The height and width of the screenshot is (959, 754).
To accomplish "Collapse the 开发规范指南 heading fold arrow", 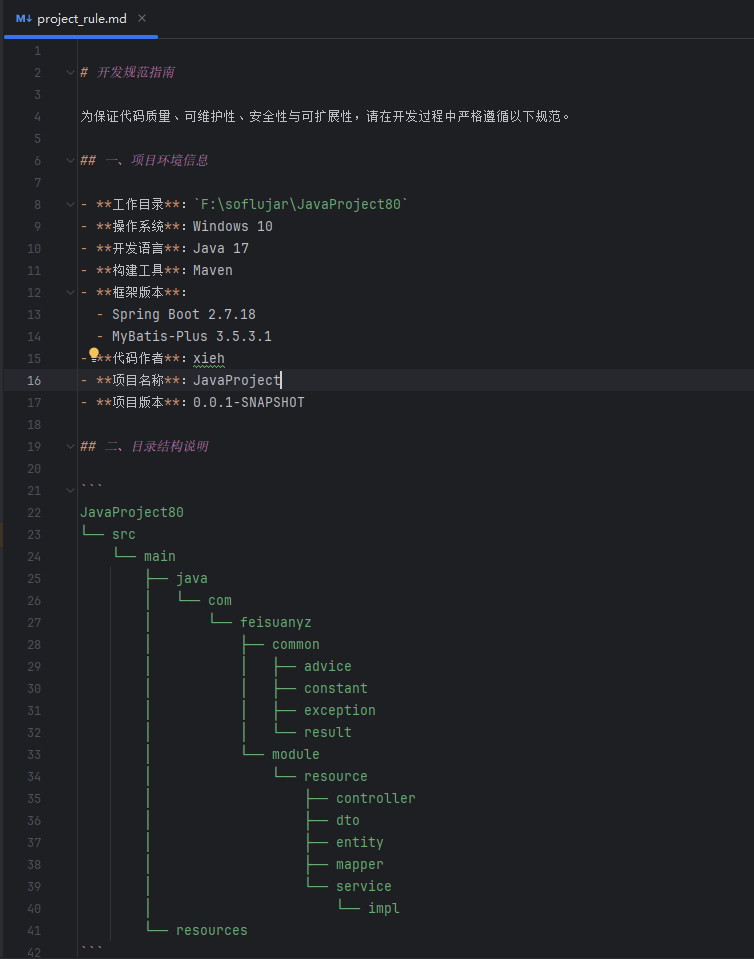I will [69, 72].
